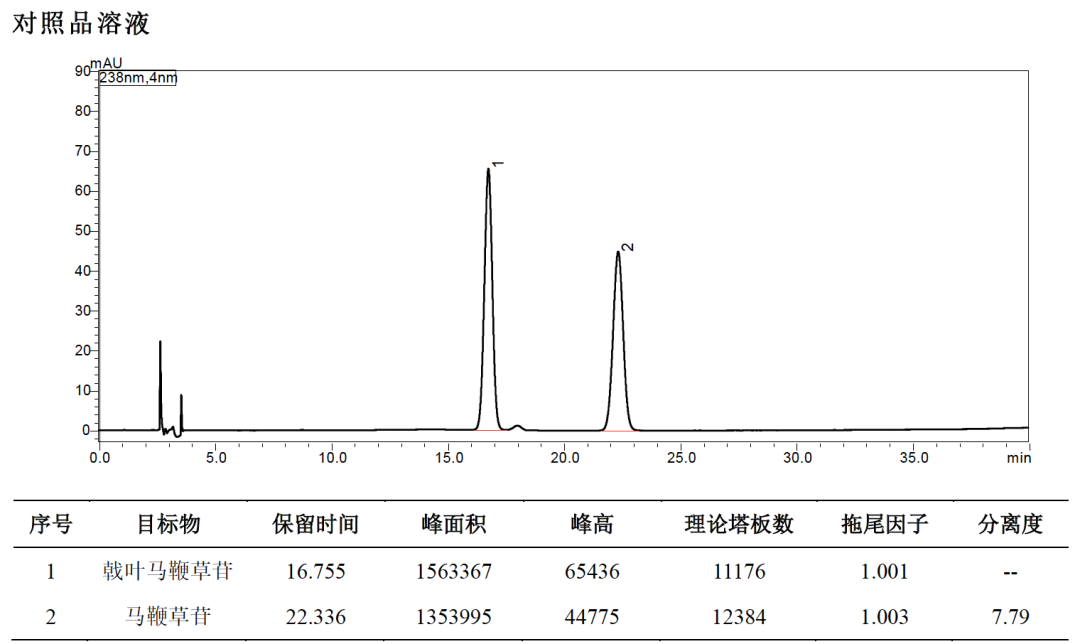The width and height of the screenshot is (1080, 644).
Task: Click retention time 22.336
Action: point(315,616)
